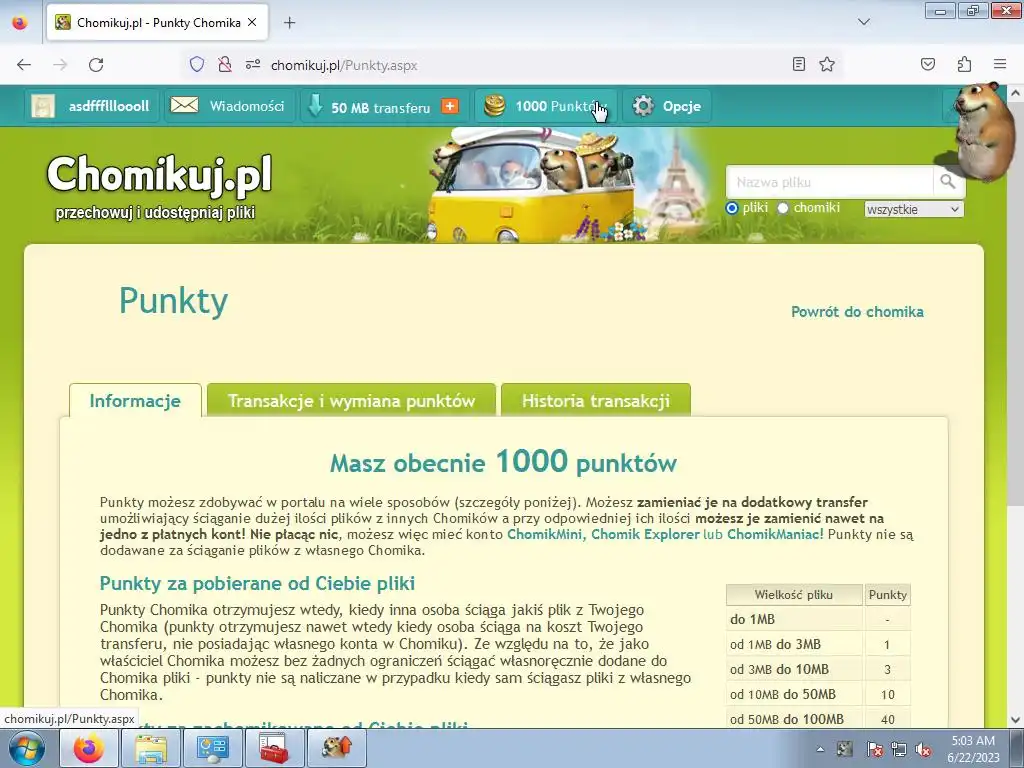Open site permissions icon in address bar
The width and height of the screenshot is (1024, 768).
pos(253,65)
